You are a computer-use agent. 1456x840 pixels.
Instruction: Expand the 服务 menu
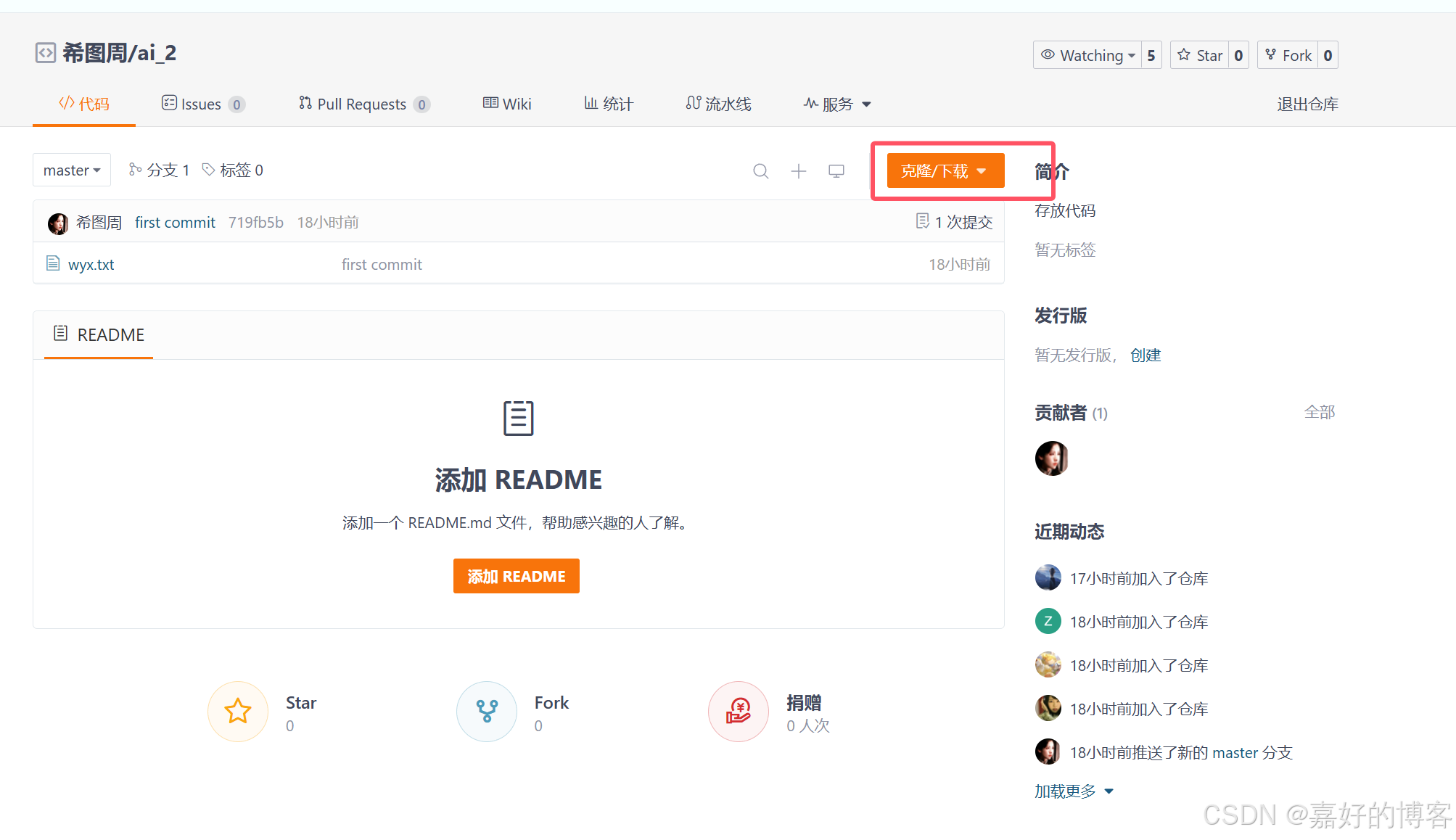point(838,104)
